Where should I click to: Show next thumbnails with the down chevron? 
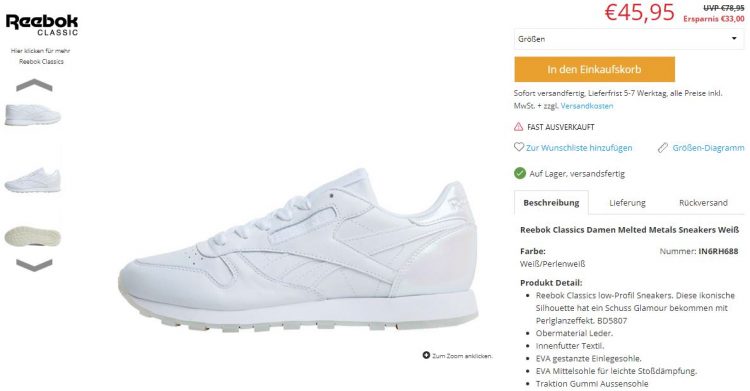pyautogui.click(x=34, y=265)
